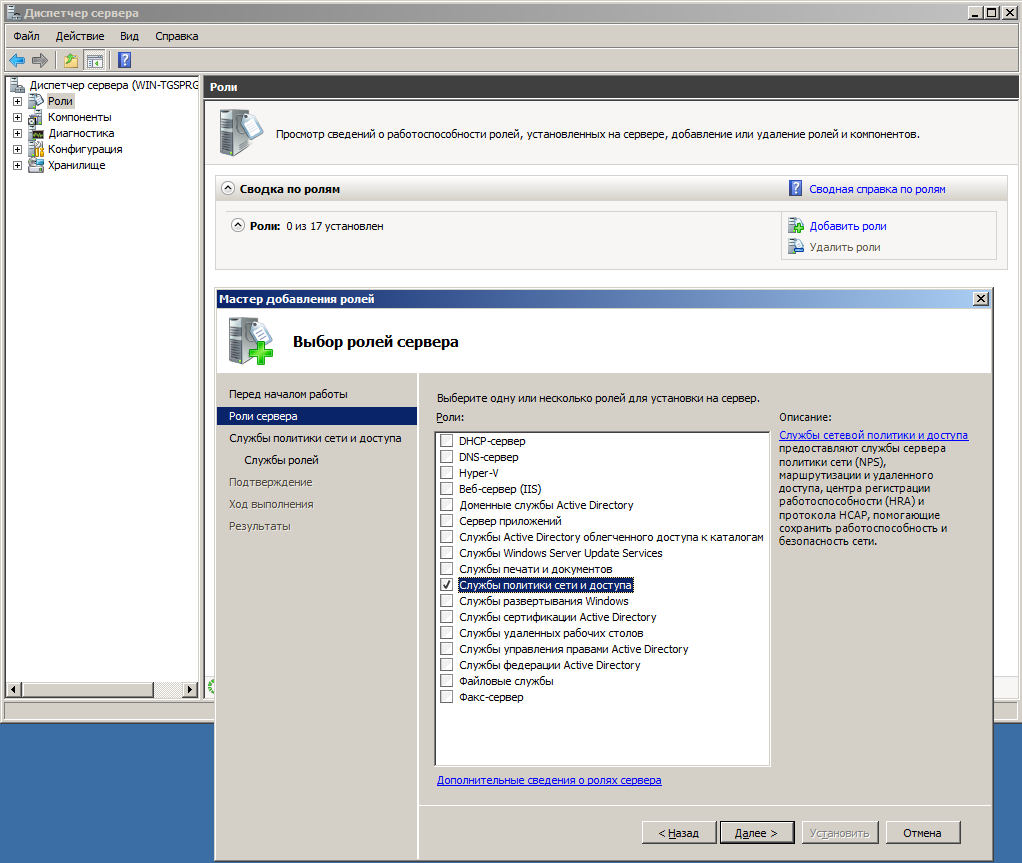Click the left pane horizontal scrollbar
The image size is (1022, 863).
point(100,689)
